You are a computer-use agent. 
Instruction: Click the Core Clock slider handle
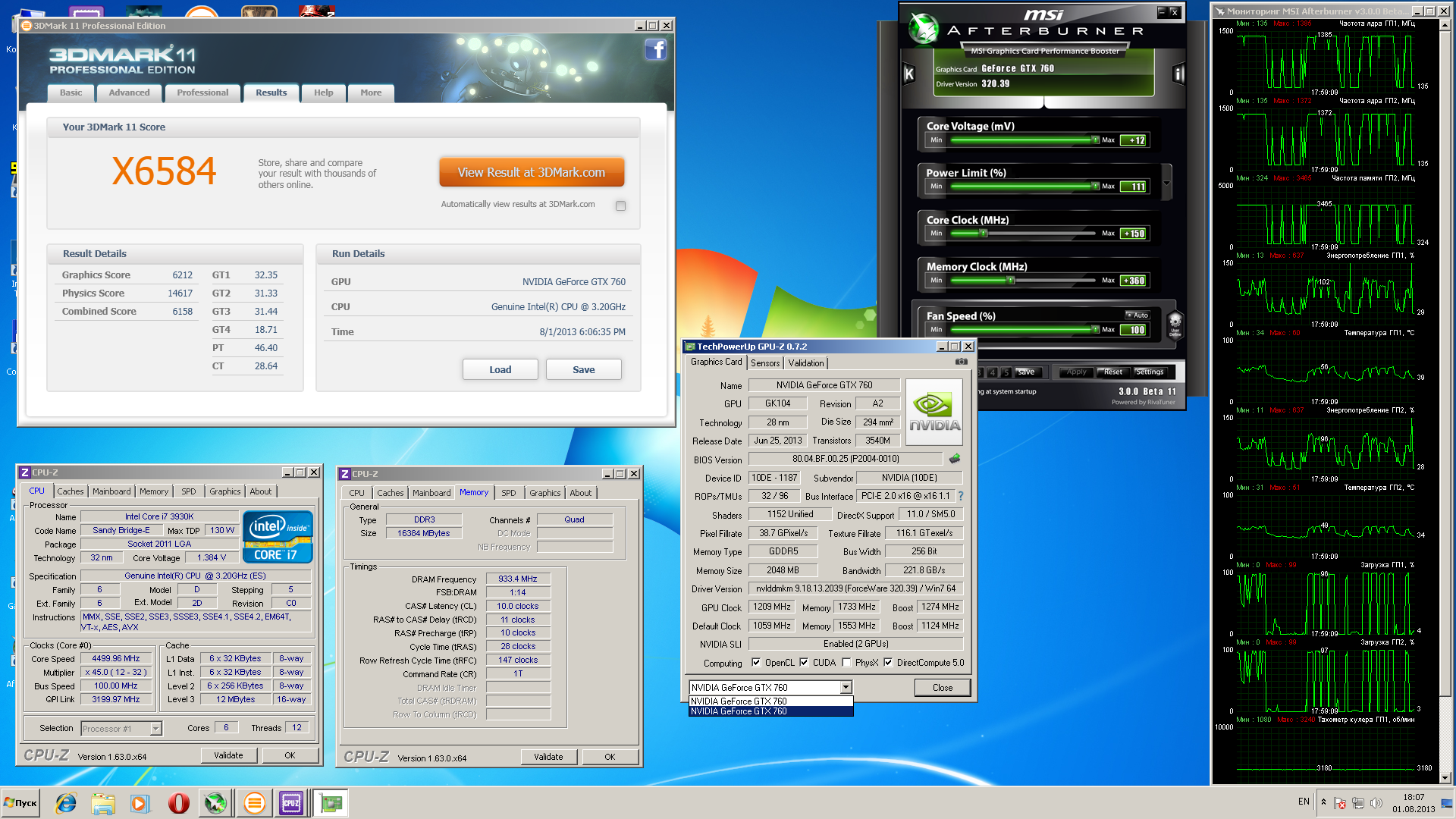[x=983, y=234]
